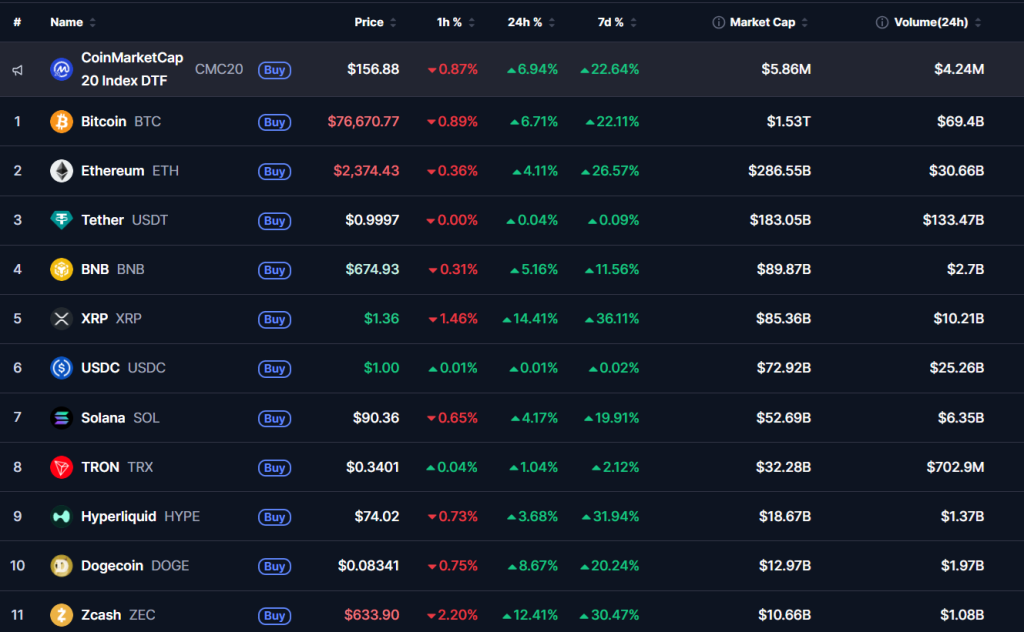
Task: Click the Bitcoin coin logo icon
Action: pos(61,121)
